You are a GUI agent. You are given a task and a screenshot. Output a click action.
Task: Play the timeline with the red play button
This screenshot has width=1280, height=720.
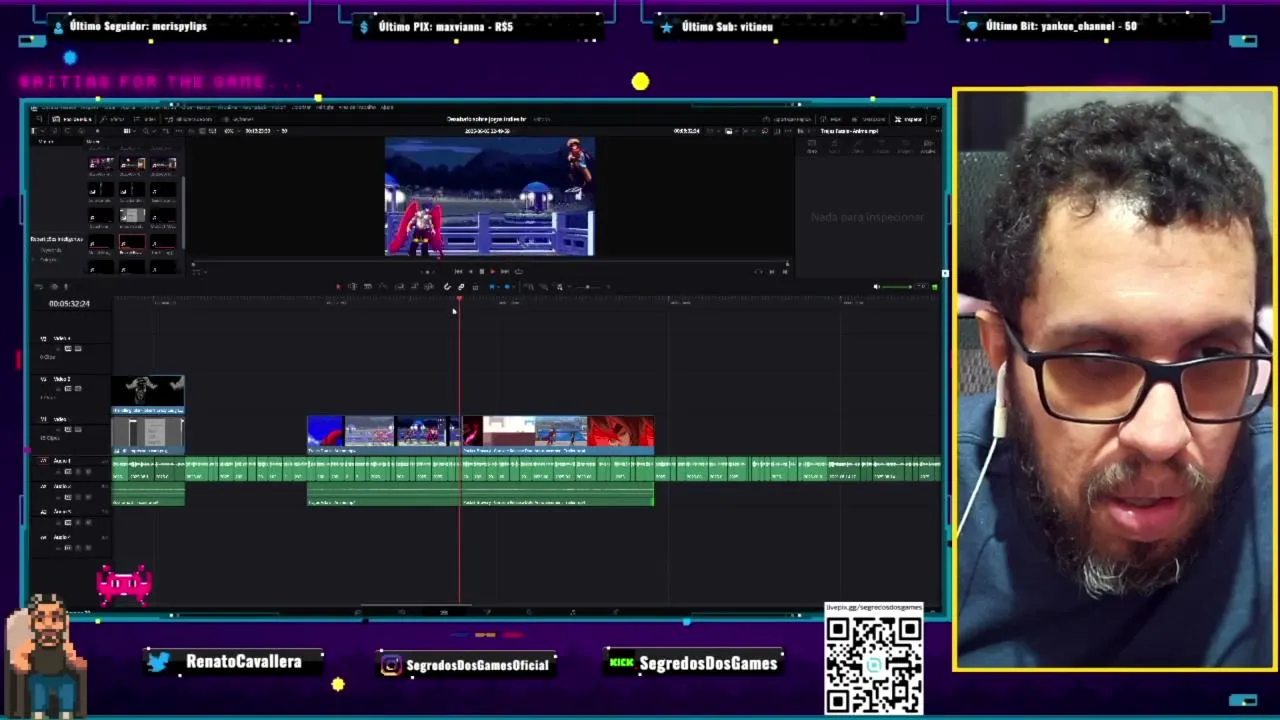click(x=492, y=271)
